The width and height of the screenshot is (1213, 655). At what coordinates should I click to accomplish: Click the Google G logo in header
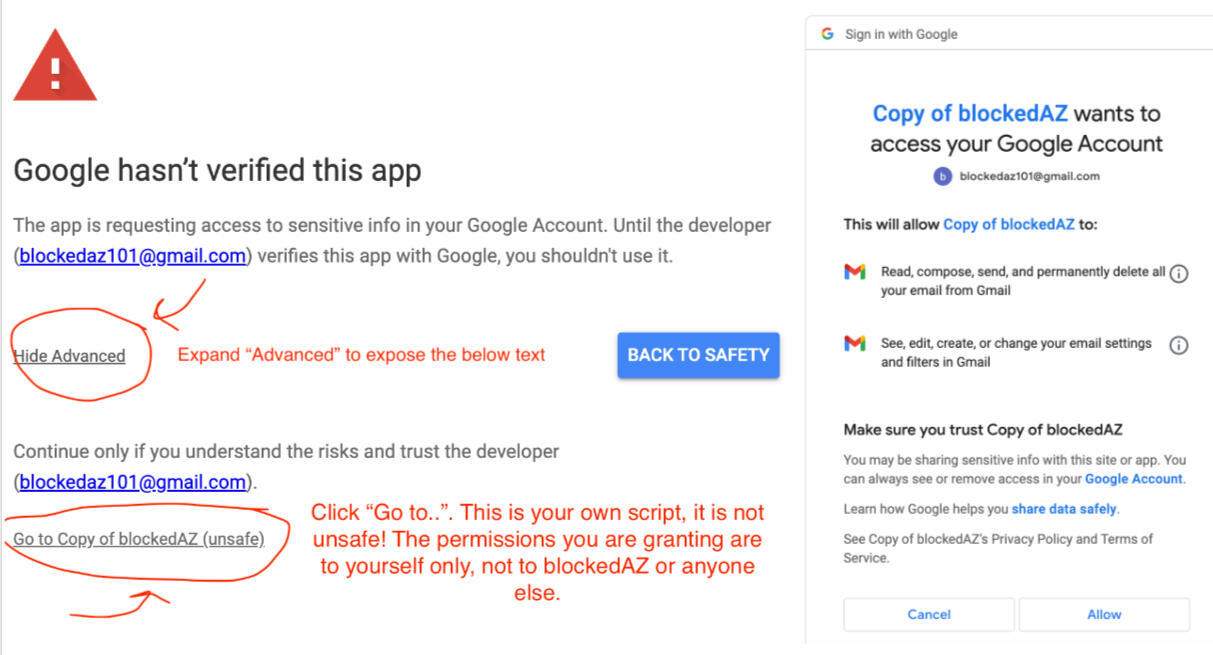point(827,34)
